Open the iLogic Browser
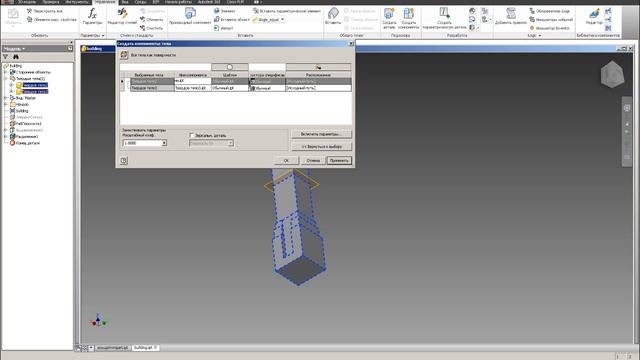Image resolution: width=640 pixels, height=360 pixels. [x=549, y=11]
